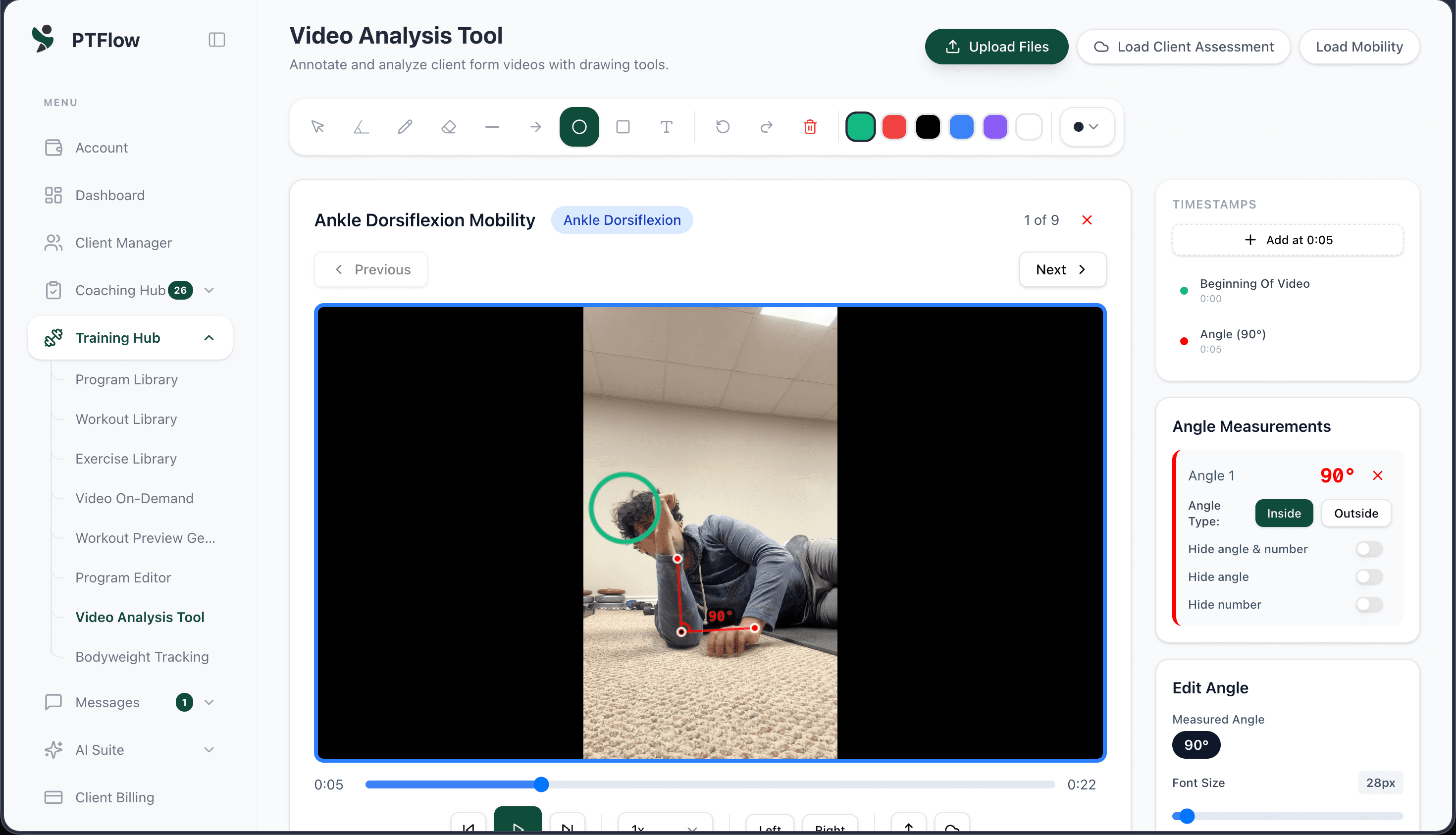Image resolution: width=1456 pixels, height=835 pixels.
Task: Toggle Hide angle & number switch
Action: tap(1369, 549)
